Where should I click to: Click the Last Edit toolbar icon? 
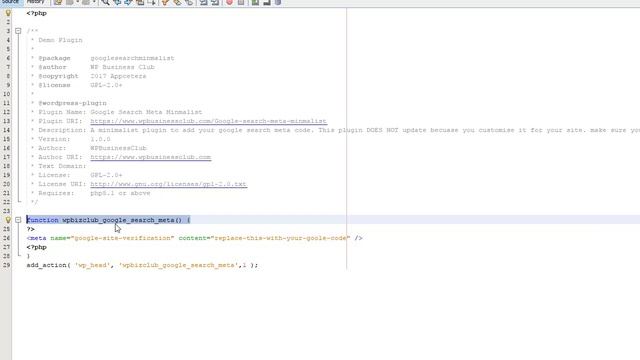(x=58, y=2)
